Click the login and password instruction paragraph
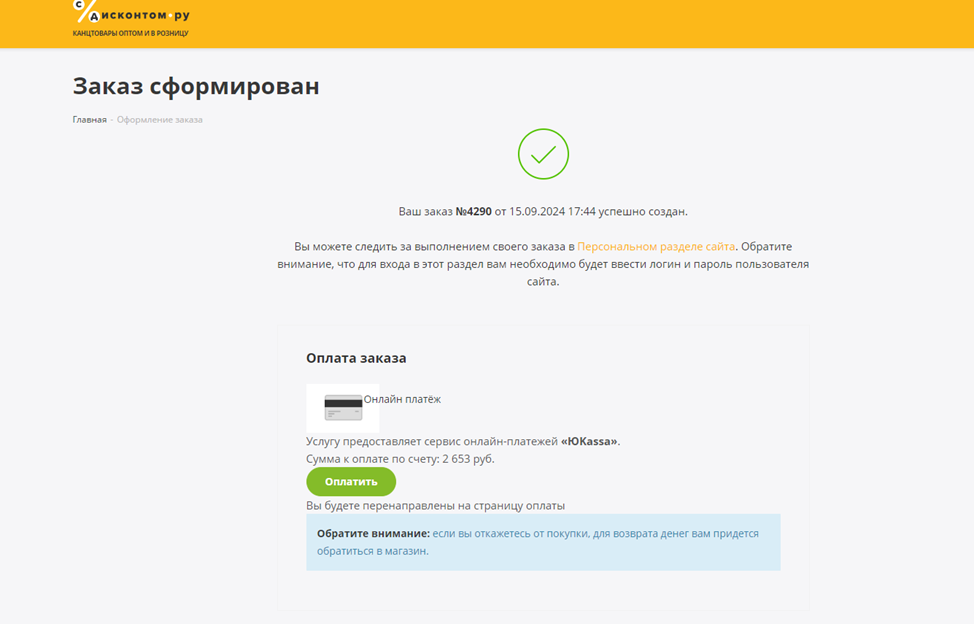Screen dimensions: 974x624 543,264
